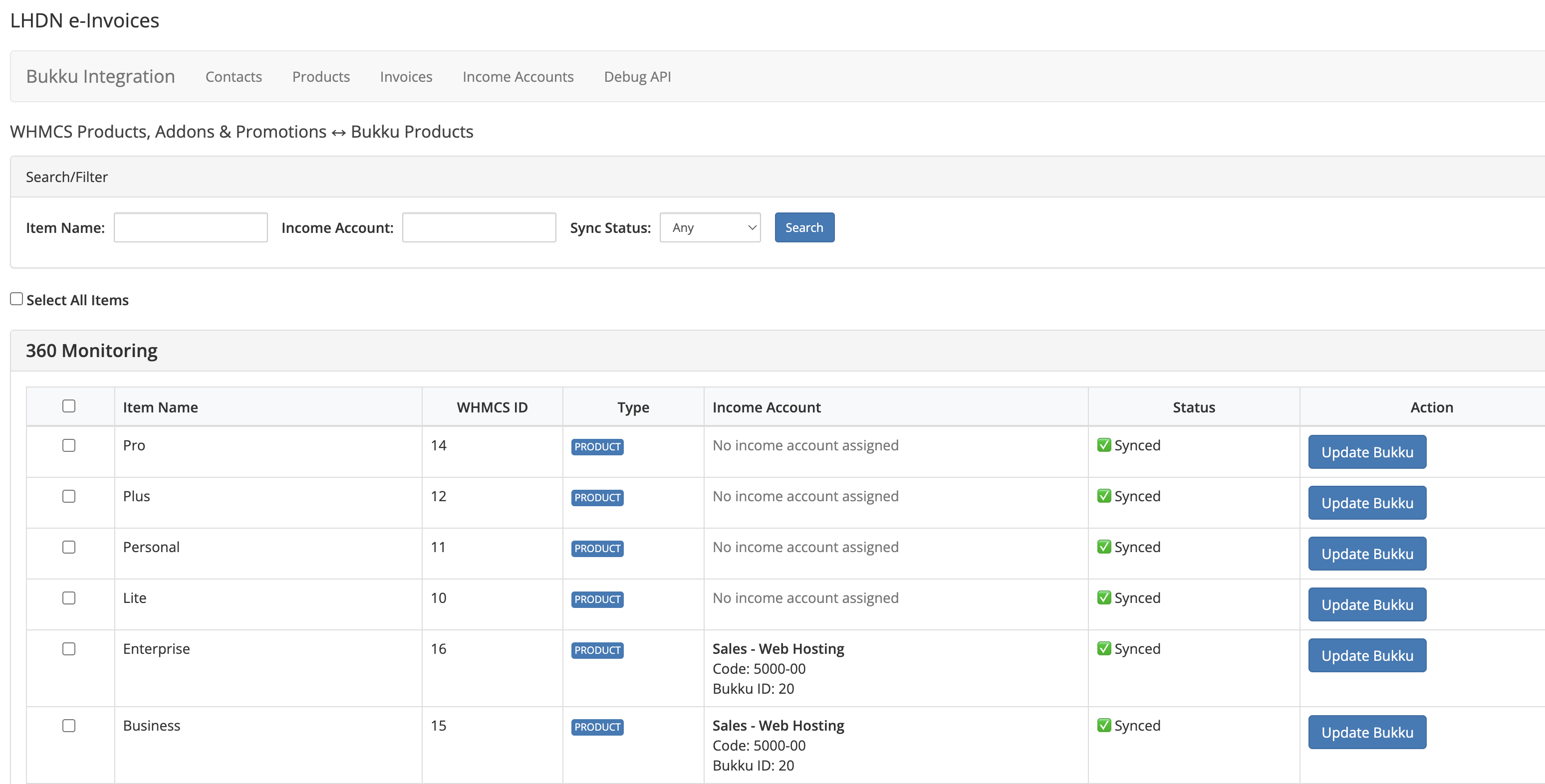Screen dimensions: 1545x784
Task: Focus the Item Name input field
Action: point(191,227)
